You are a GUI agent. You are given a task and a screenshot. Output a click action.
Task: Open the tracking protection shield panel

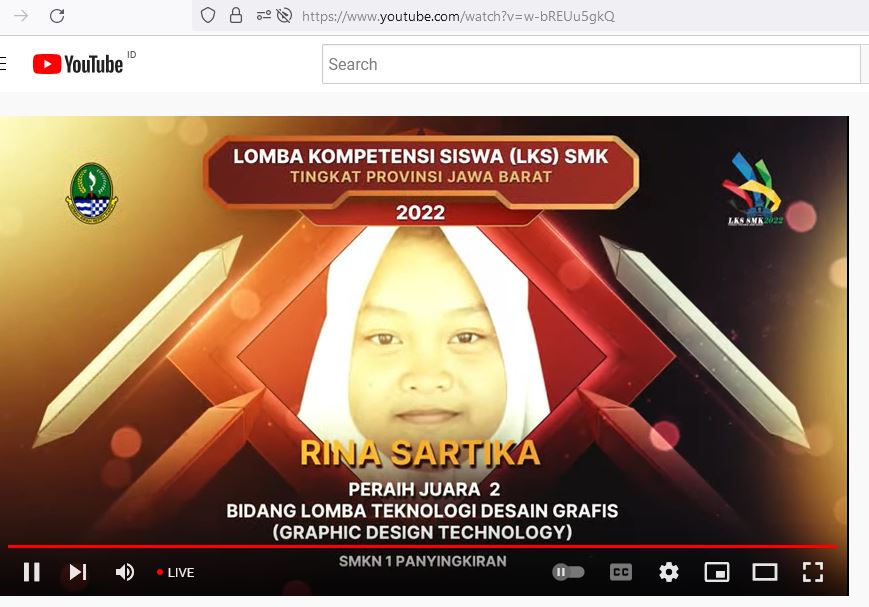pos(208,15)
